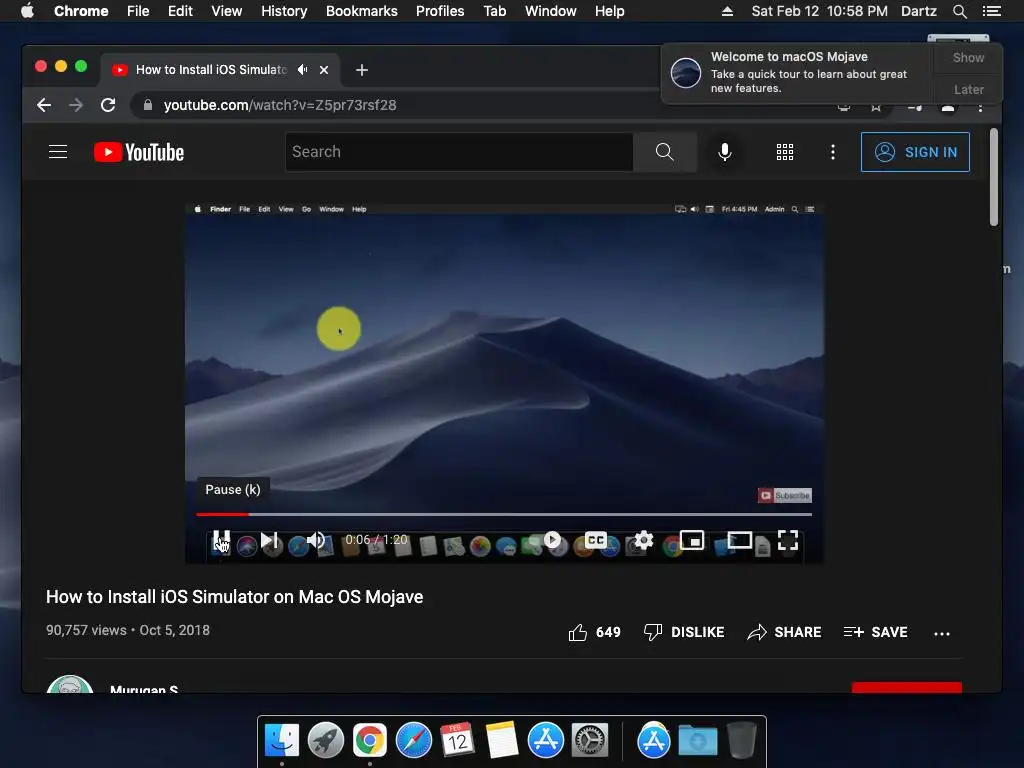The height and width of the screenshot is (768, 1024).
Task: Open the Welcome to macOS Mojave notification
Action: [797, 72]
